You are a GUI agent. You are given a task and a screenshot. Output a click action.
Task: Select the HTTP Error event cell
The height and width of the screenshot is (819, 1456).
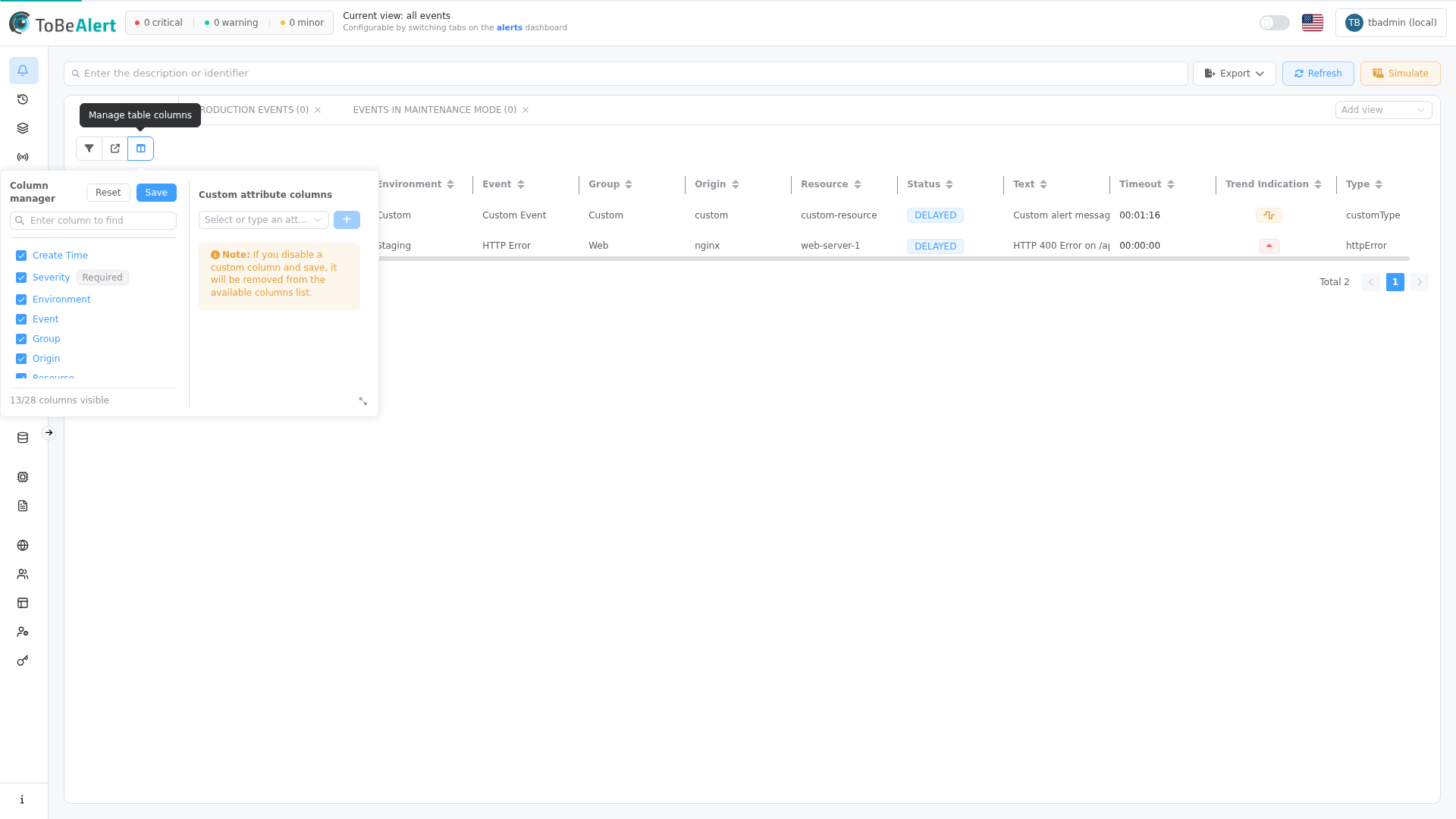tap(507, 246)
